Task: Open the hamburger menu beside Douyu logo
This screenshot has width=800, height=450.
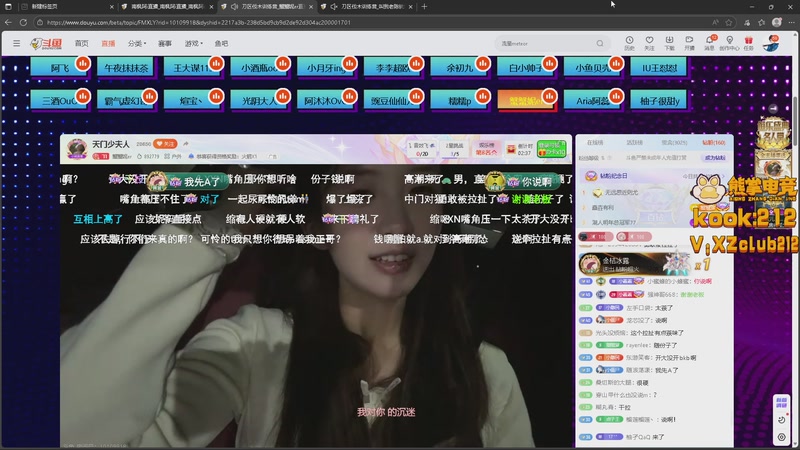Action: click(x=16, y=43)
